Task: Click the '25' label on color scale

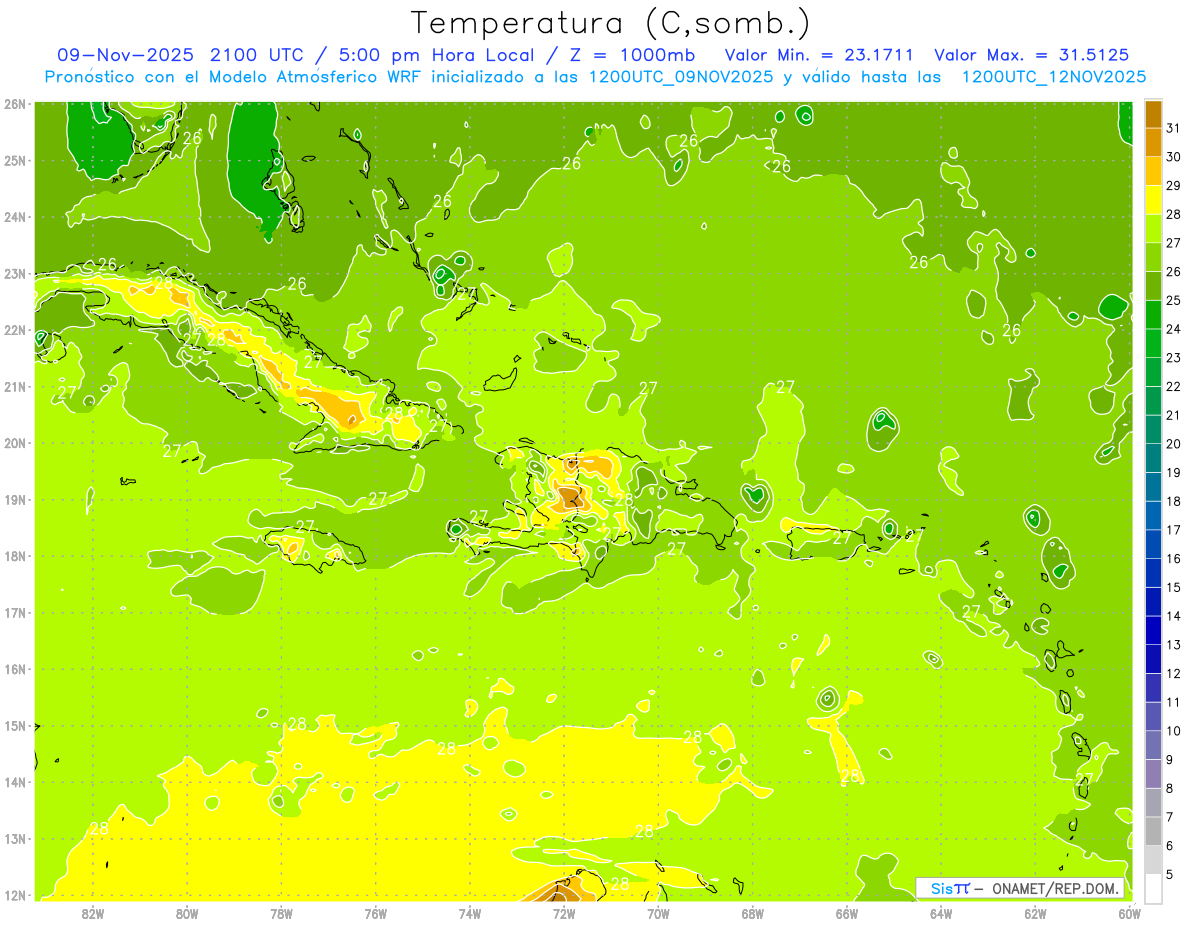Action: [1173, 300]
